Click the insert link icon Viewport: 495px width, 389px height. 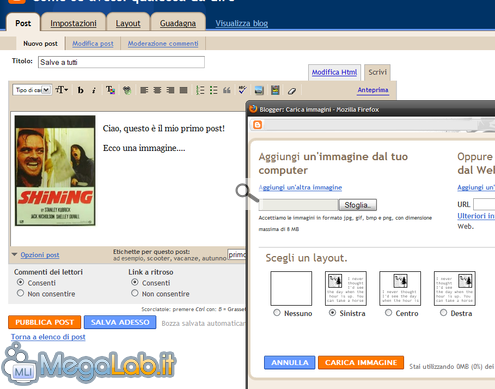pyautogui.click(x=127, y=90)
